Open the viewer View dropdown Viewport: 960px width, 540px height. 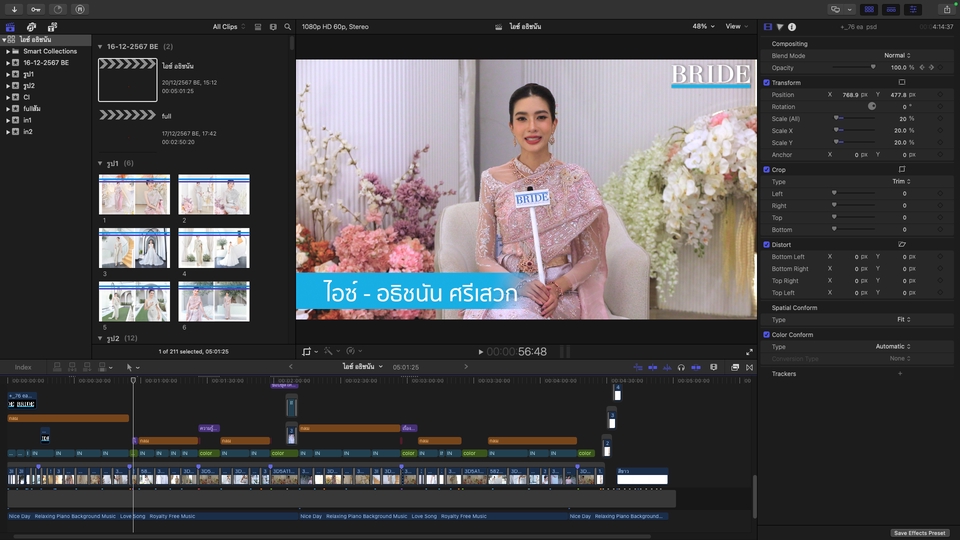click(737, 26)
